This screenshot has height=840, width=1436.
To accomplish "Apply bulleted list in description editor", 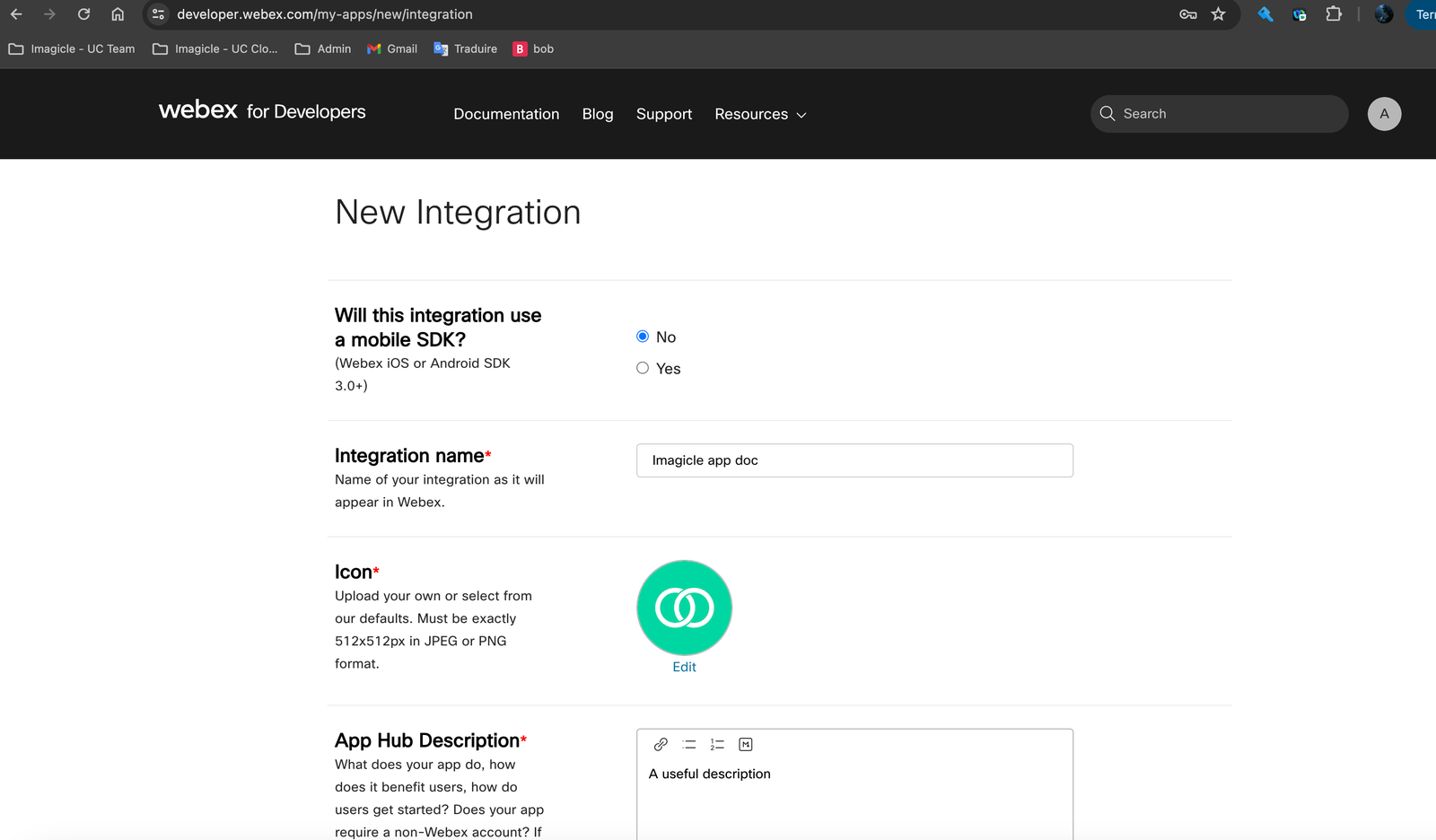I will click(x=689, y=744).
